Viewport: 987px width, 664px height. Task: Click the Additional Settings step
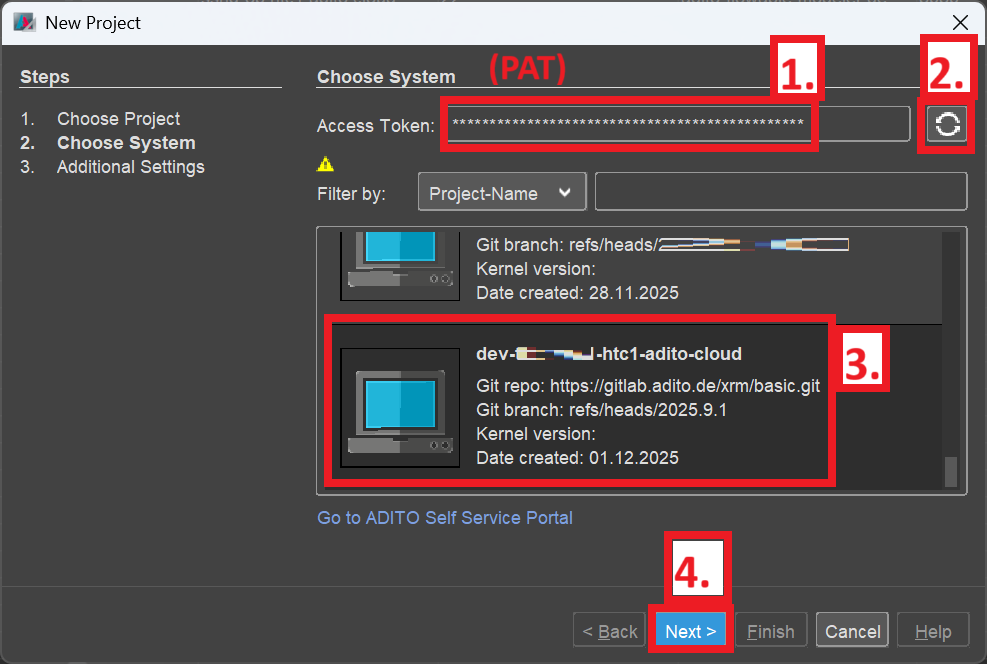click(x=130, y=167)
